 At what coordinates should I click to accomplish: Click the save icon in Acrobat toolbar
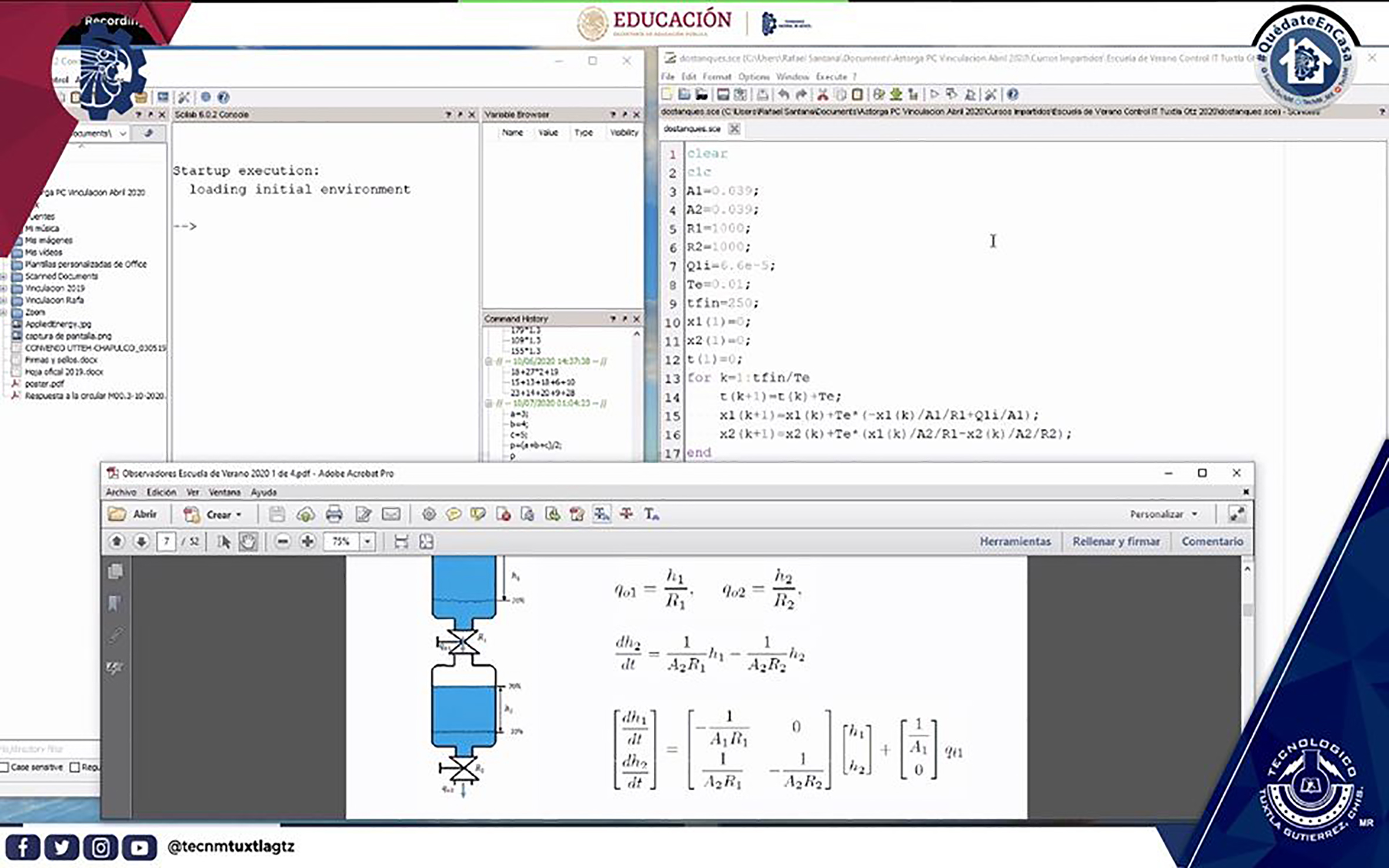[276, 515]
